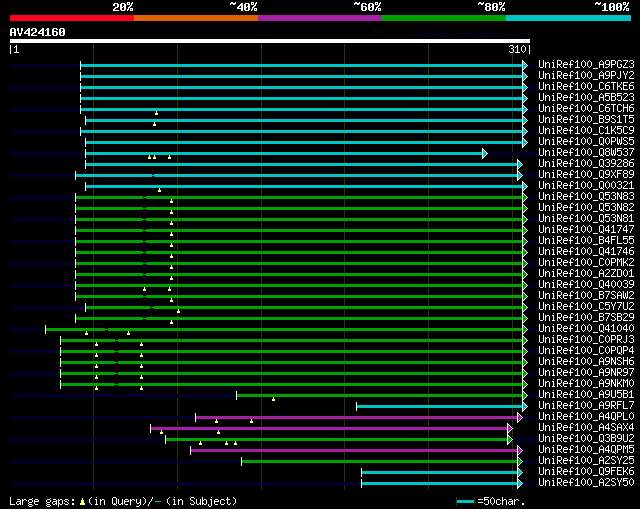Viewport: 640px width, 509px height.
Task: Click the UniRef100_Q41746 label
Action: 586,252
